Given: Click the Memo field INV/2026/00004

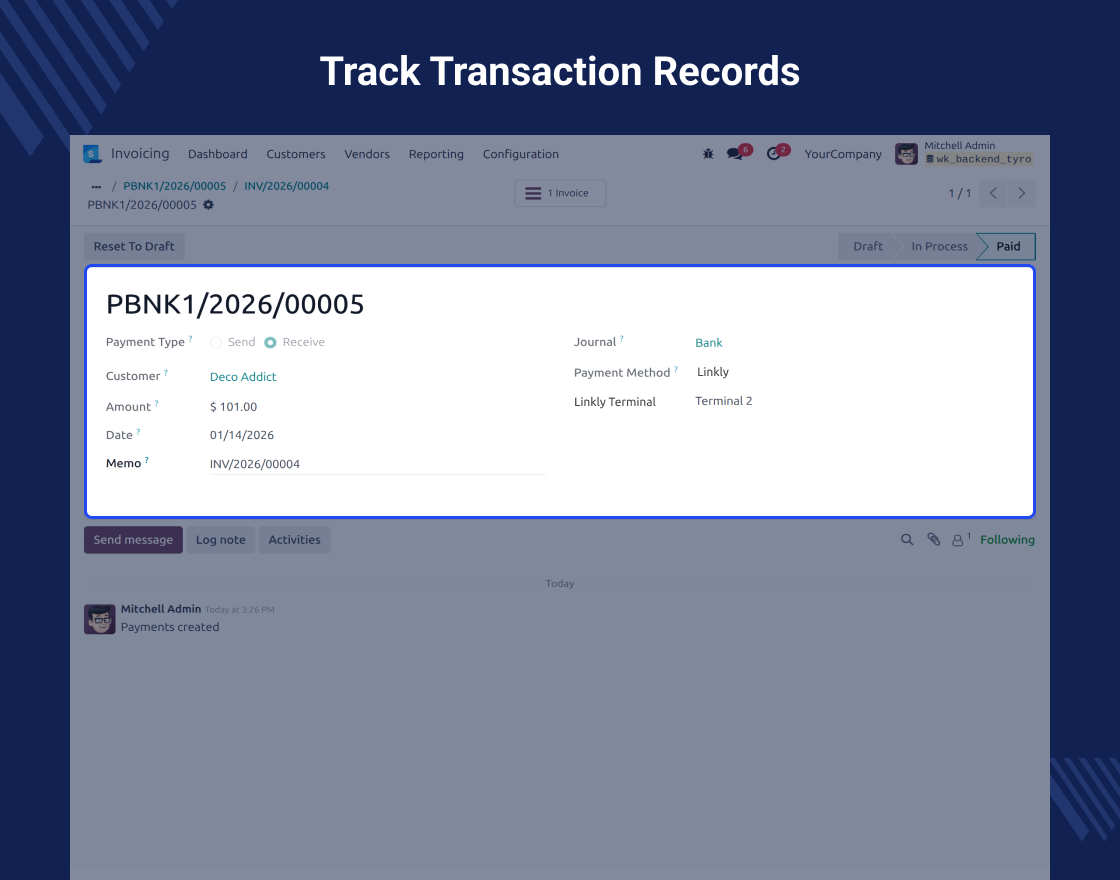Looking at the screenshot, I should [377, 464].
